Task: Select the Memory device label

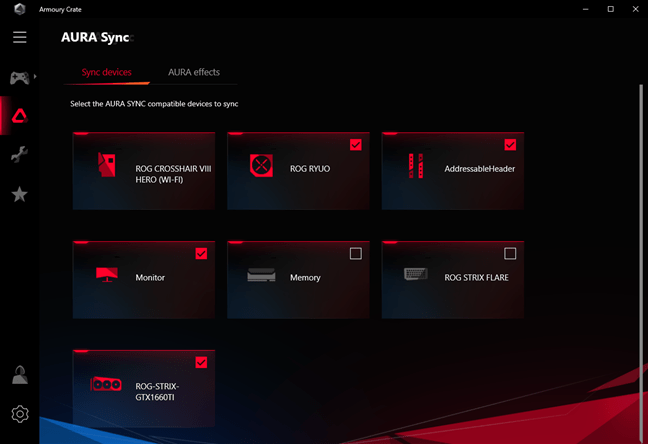Action: [x=305, y=278]
